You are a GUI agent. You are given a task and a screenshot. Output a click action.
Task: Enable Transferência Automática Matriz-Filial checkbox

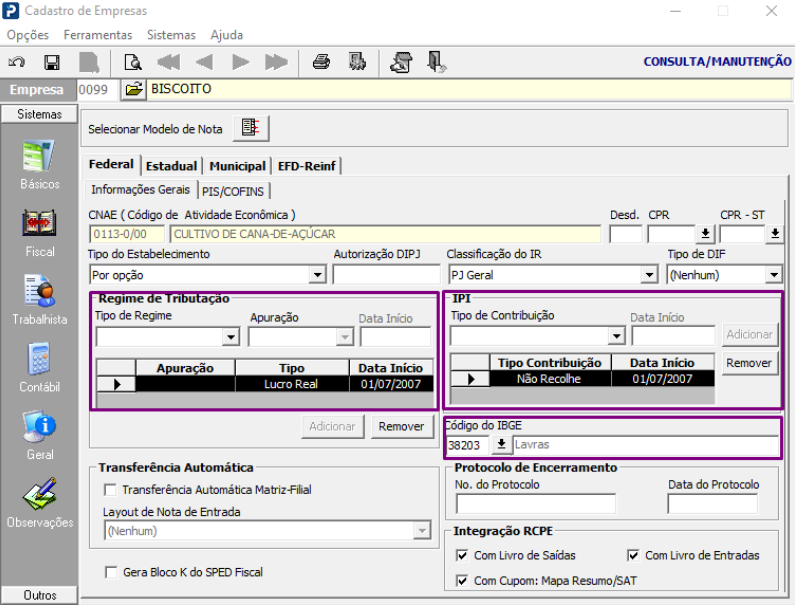click(x=111, y=490)
